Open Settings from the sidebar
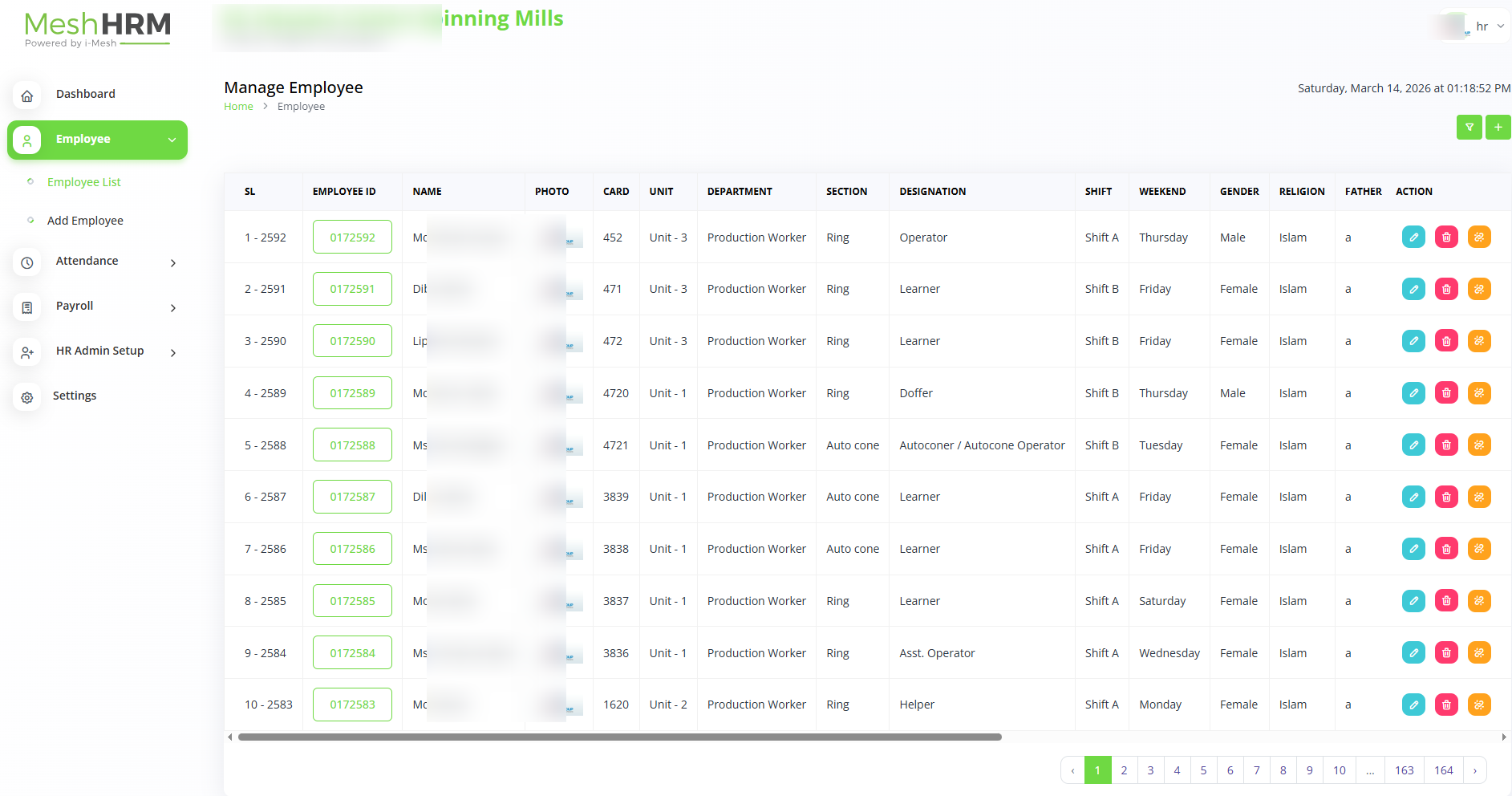This screenshot has height=796, width=1512. tap(74, 396)
